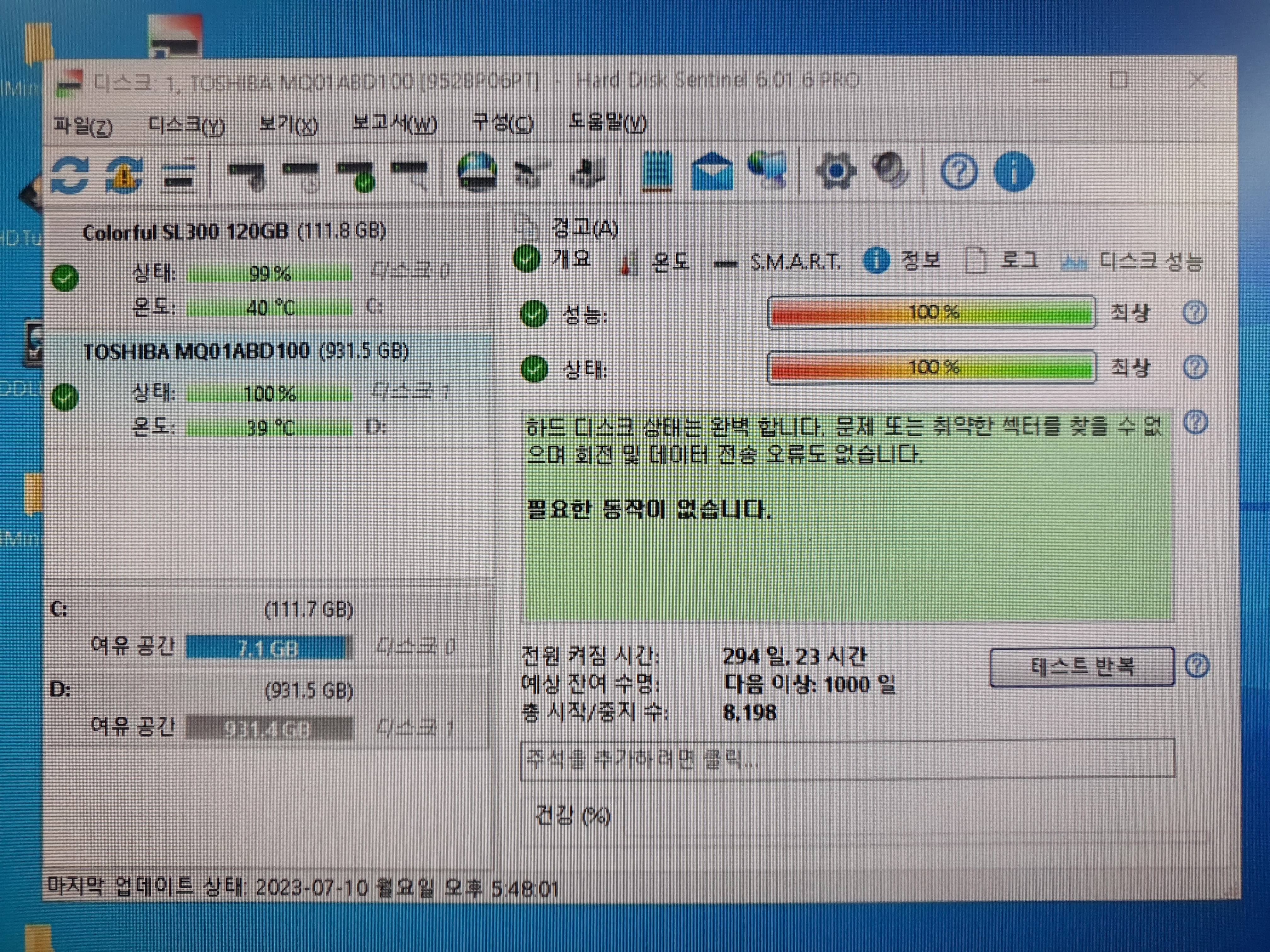This screenshot has width=1270, height=952.
Task: Switch to the 온도 tab
Action: [655, 262]
